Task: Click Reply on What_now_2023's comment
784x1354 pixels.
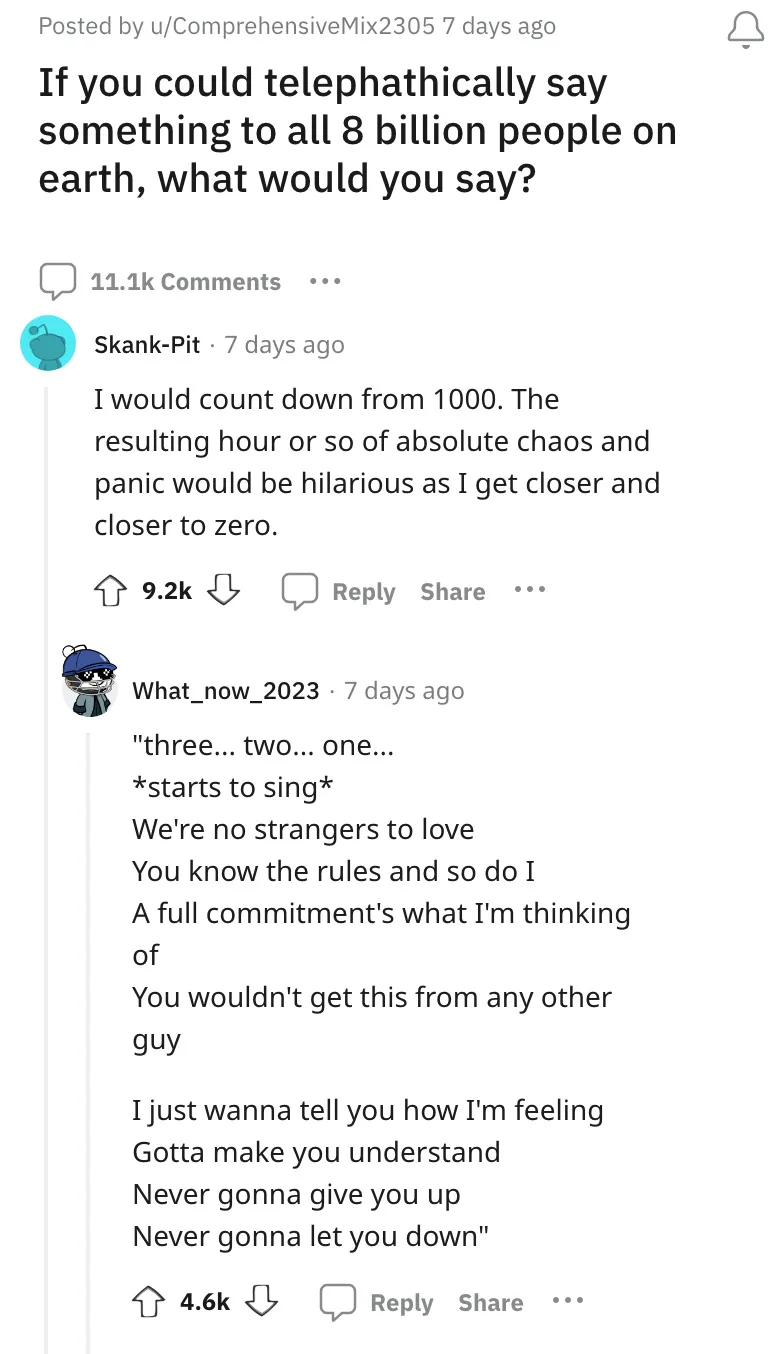Action: (x=402, y=1302)
